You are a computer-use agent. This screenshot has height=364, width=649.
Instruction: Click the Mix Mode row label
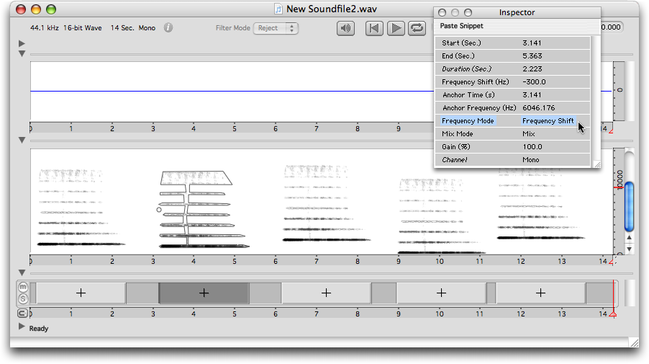tap(457, 134)
